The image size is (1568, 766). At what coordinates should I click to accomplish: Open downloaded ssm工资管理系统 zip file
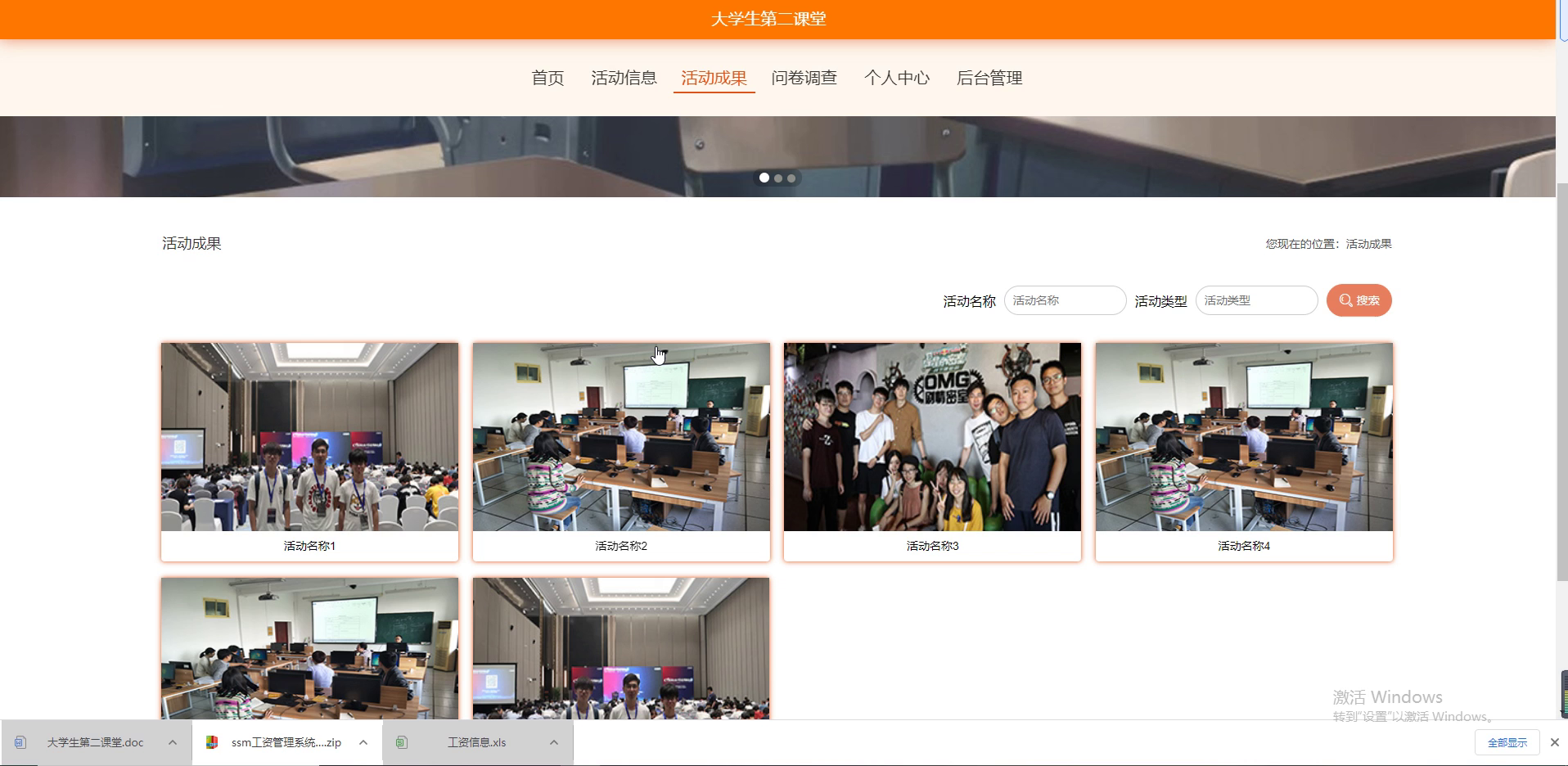coord(286,742)
